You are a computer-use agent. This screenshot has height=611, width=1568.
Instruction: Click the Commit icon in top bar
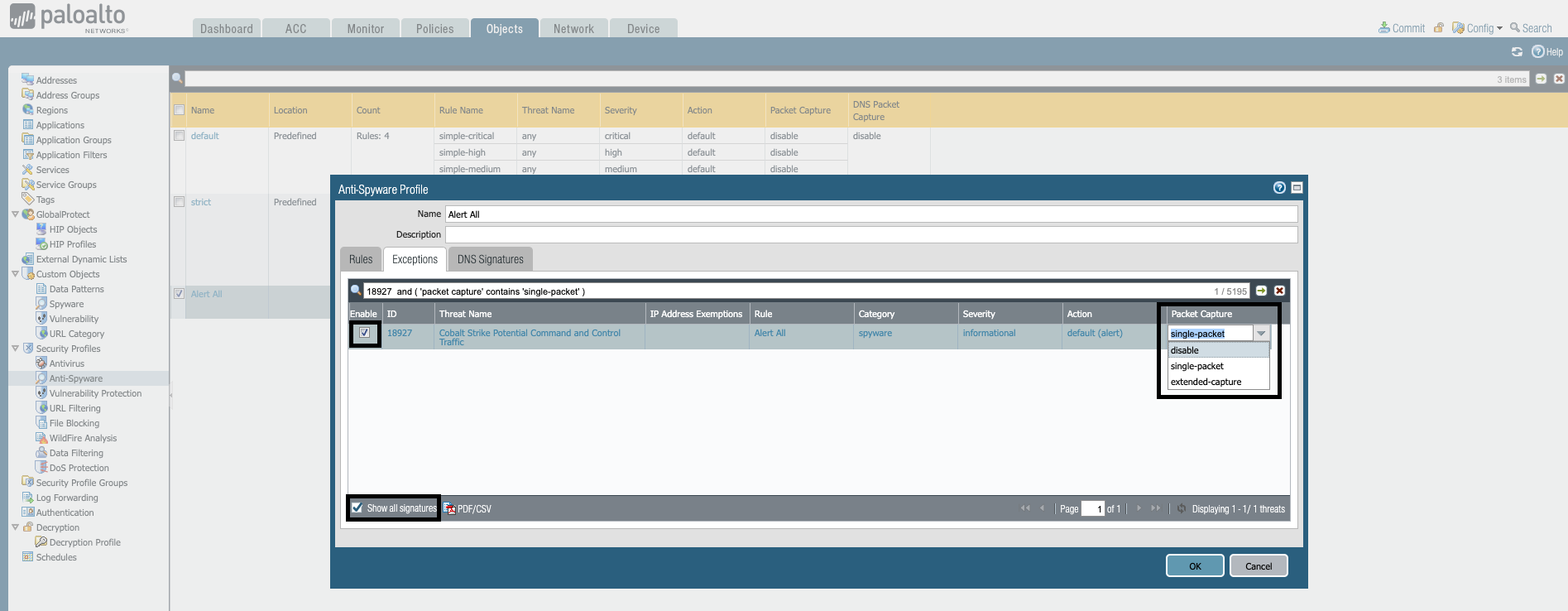pyautogui.click(x=1383, y=28)
